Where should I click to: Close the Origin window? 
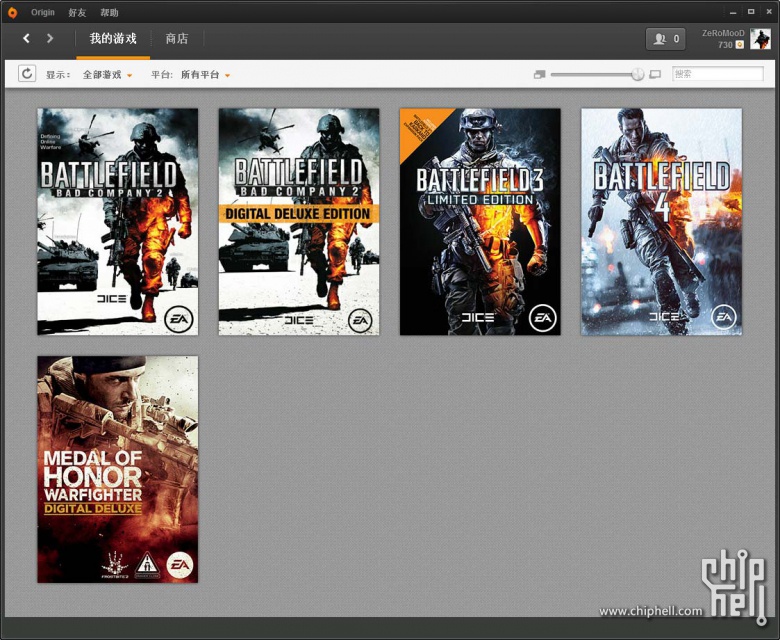tap(768, 12)
